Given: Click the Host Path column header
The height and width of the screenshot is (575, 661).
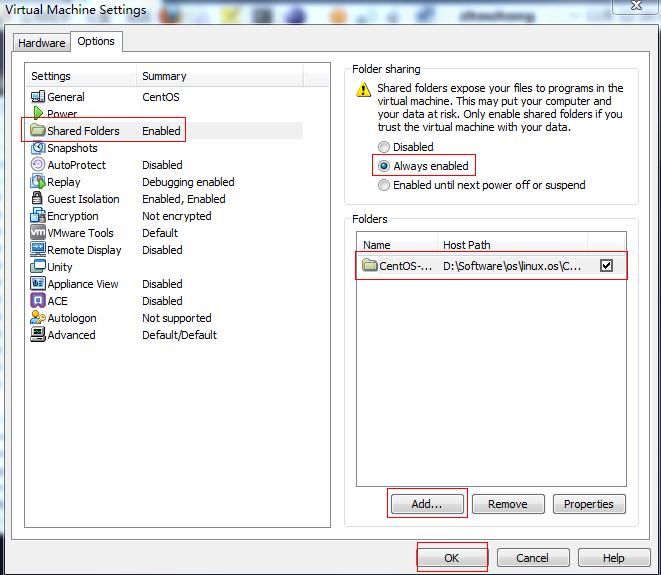Looking at the screenshot, I should tap(513, 245).
